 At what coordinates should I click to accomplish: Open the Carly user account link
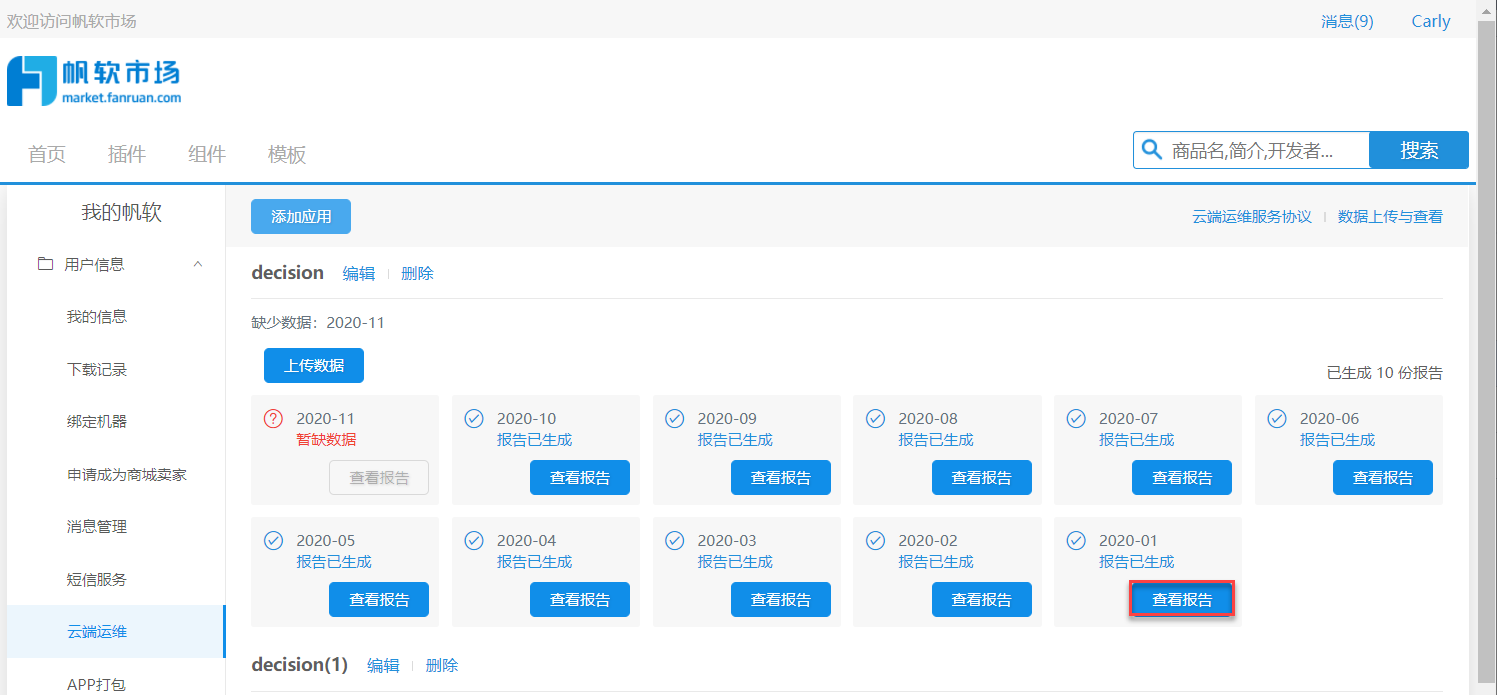point(1431,21)
